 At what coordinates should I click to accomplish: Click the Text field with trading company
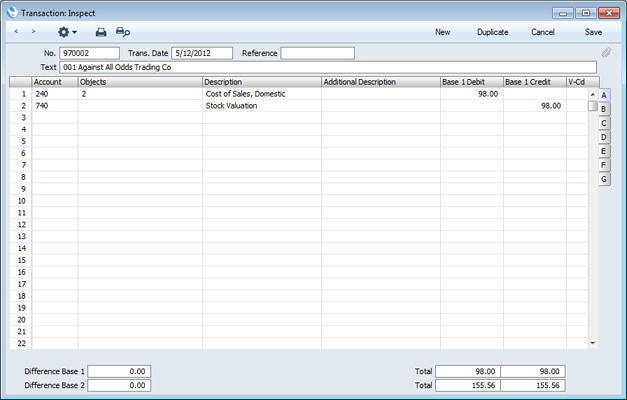click(x=327, y=67)
